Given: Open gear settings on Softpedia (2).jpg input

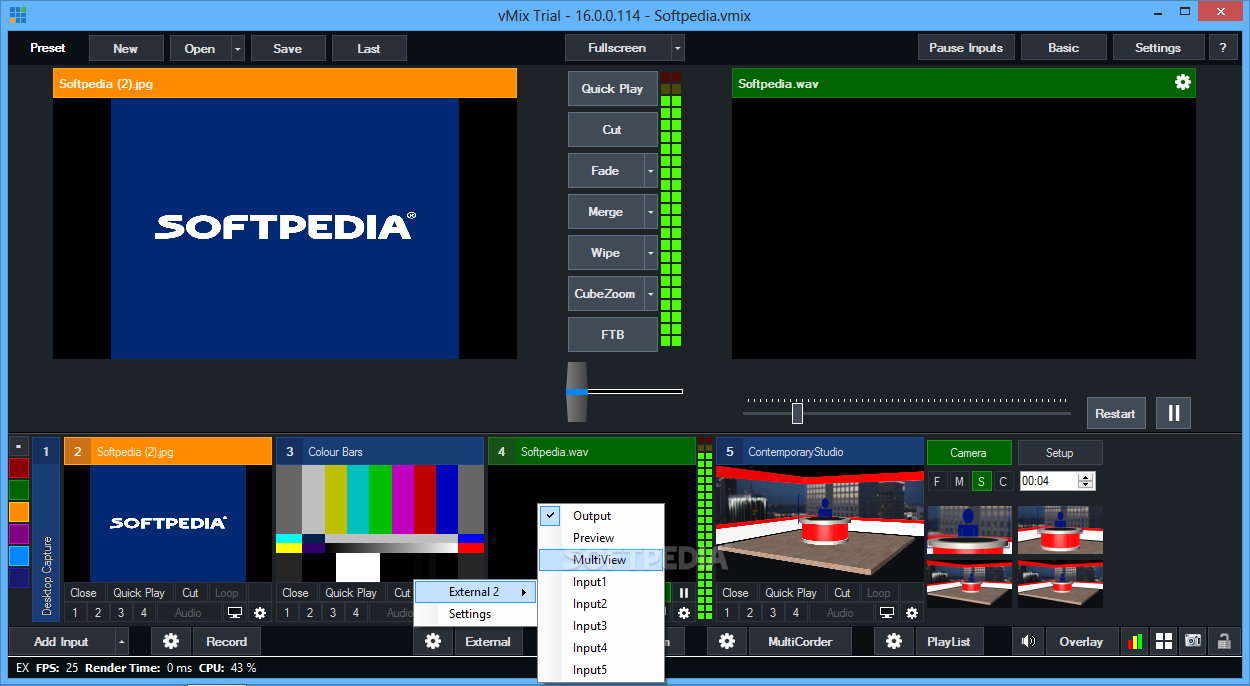Looking at the screenshot, I should (260, 613).
